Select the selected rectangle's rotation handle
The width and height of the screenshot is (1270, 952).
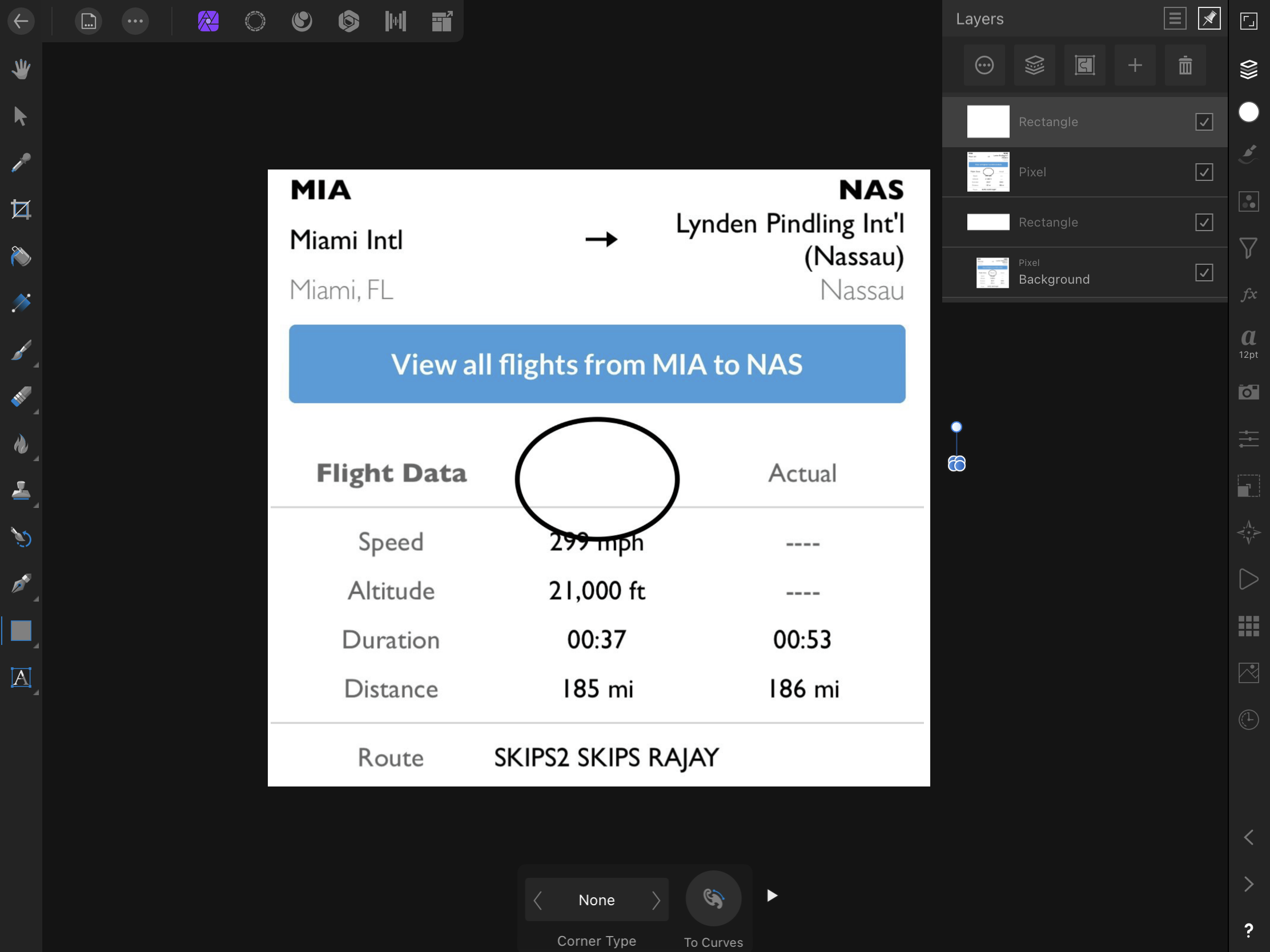[956, 427]
